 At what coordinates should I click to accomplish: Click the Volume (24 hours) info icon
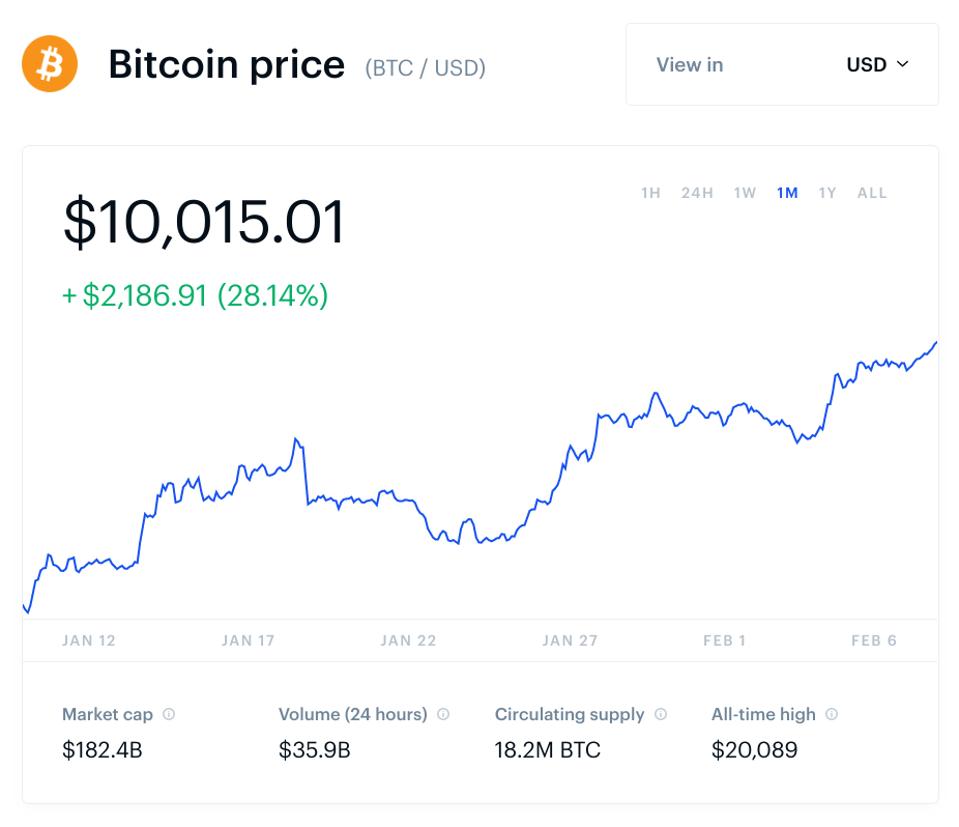coord(443,714)
